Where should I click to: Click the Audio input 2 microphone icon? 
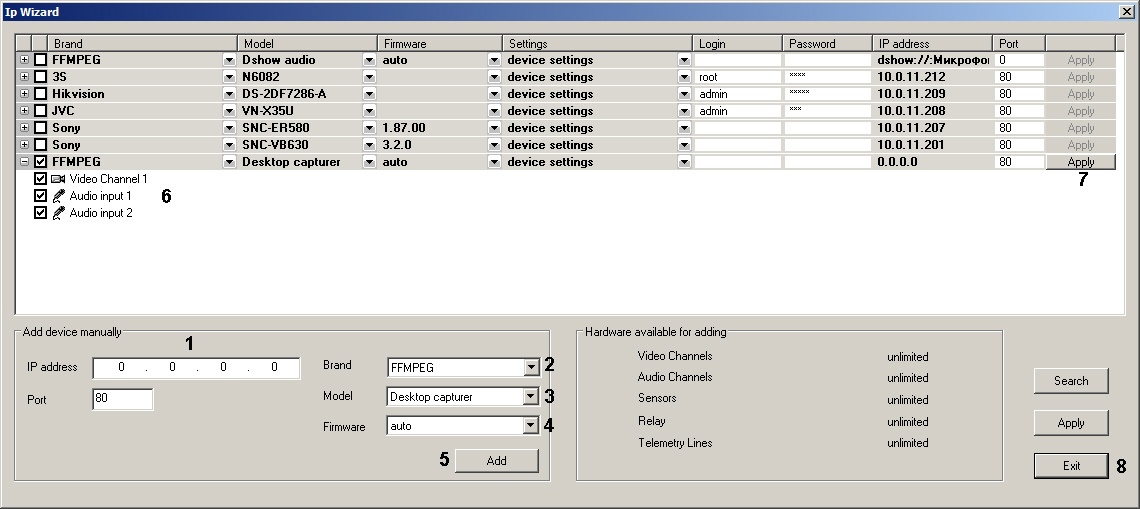click(58, 213)
